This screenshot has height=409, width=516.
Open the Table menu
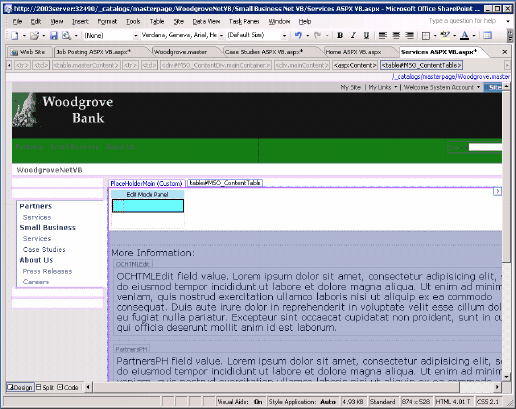[x=157, y=22]
